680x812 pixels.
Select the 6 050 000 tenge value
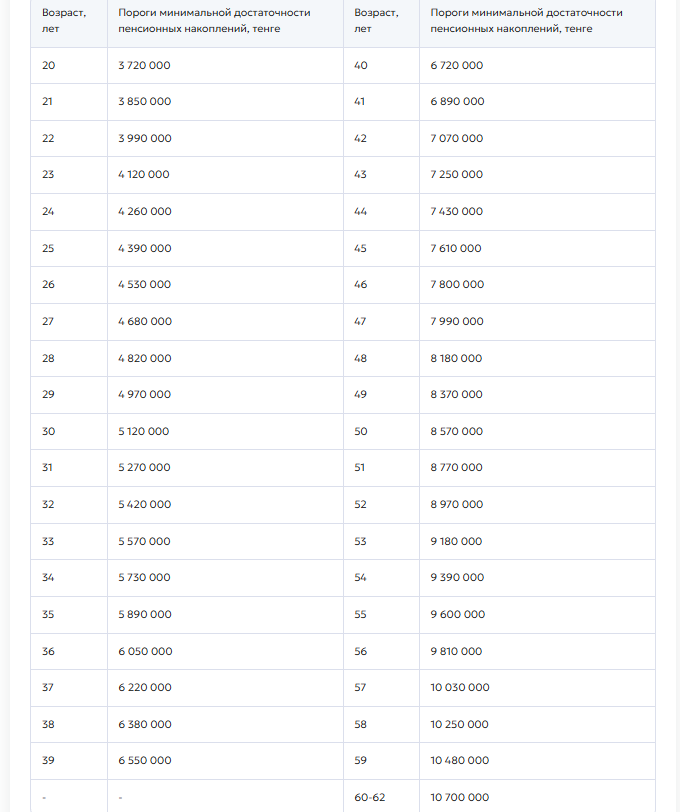145,651
